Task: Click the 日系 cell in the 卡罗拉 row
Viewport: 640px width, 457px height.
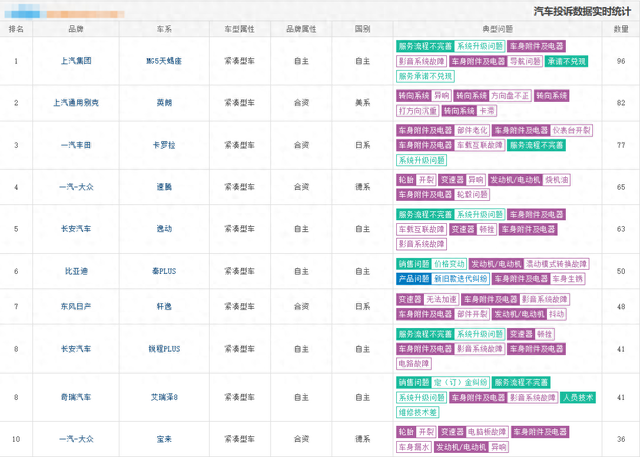Action: (x=362, y=145)
